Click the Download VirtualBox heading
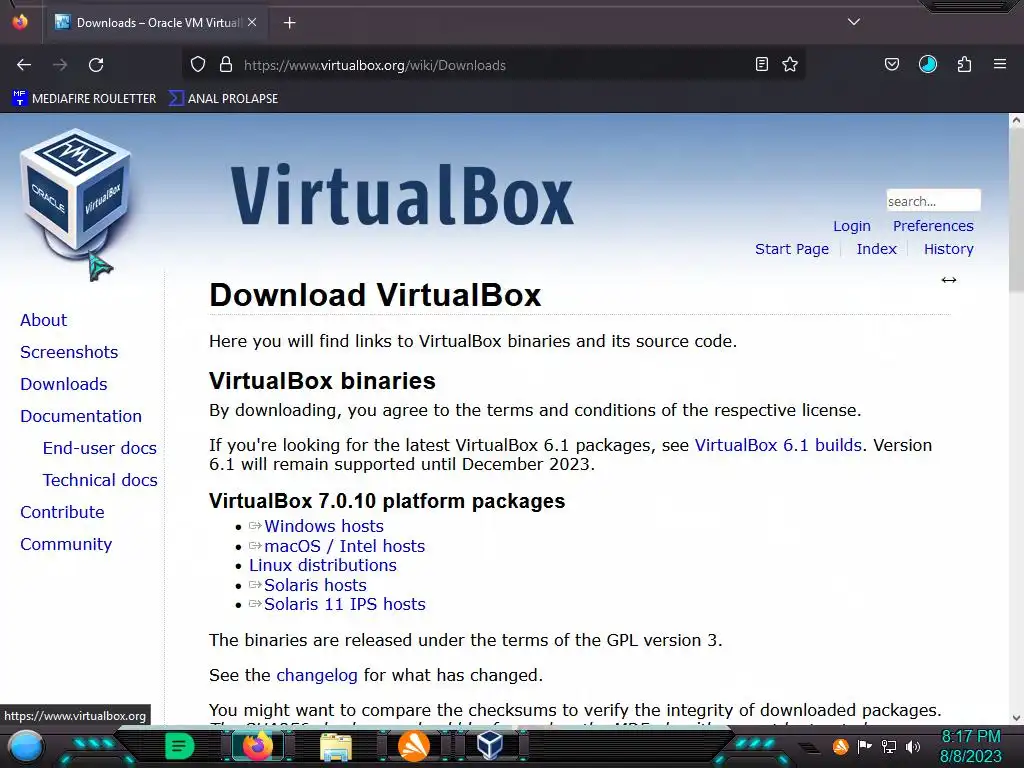Screen dimensions: 1024x768 (x=375, y=295)
